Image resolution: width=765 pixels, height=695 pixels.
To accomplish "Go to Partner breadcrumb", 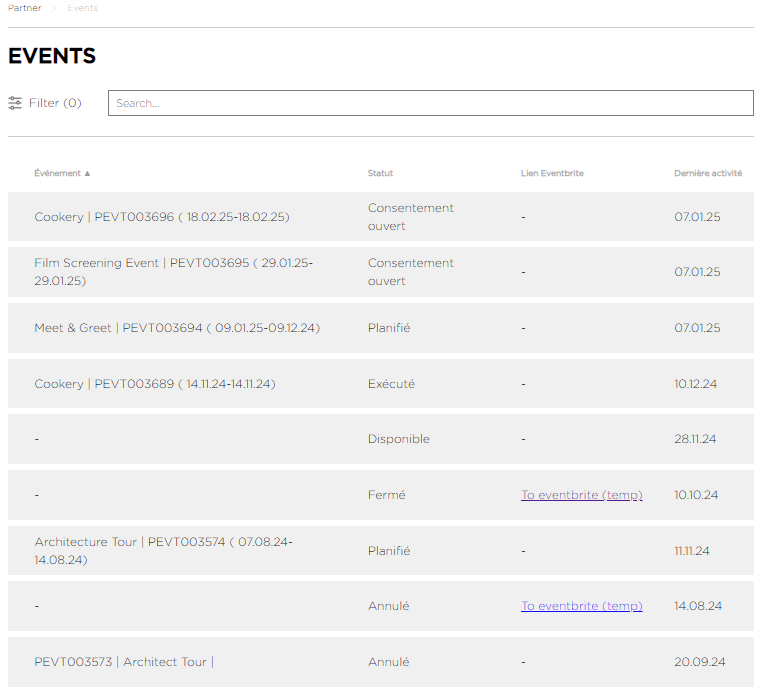I will [24, 8].
